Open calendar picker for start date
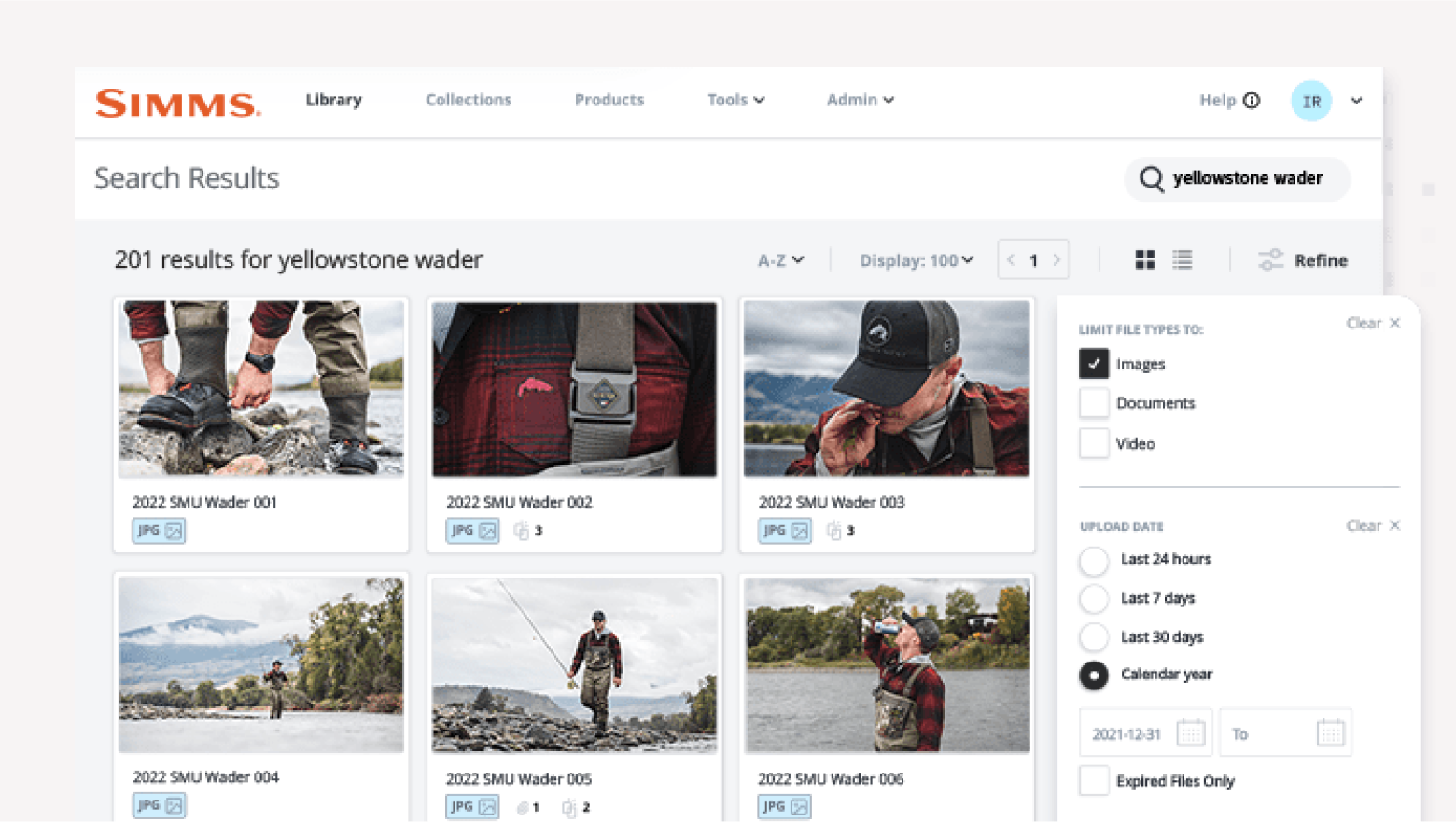This screenshot has width=1456, height=822. [1191, 733]
